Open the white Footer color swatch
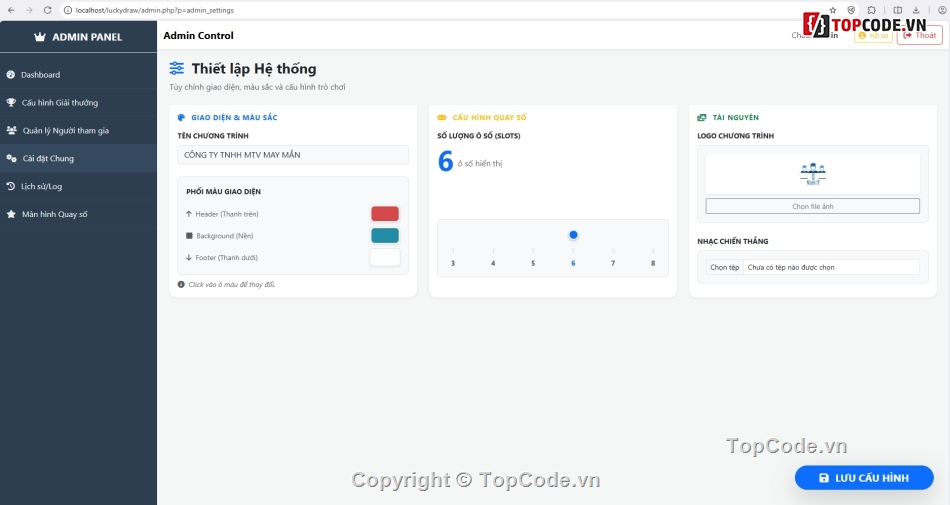The width and height of the screenshot is (950, 505). coord(385,257)
